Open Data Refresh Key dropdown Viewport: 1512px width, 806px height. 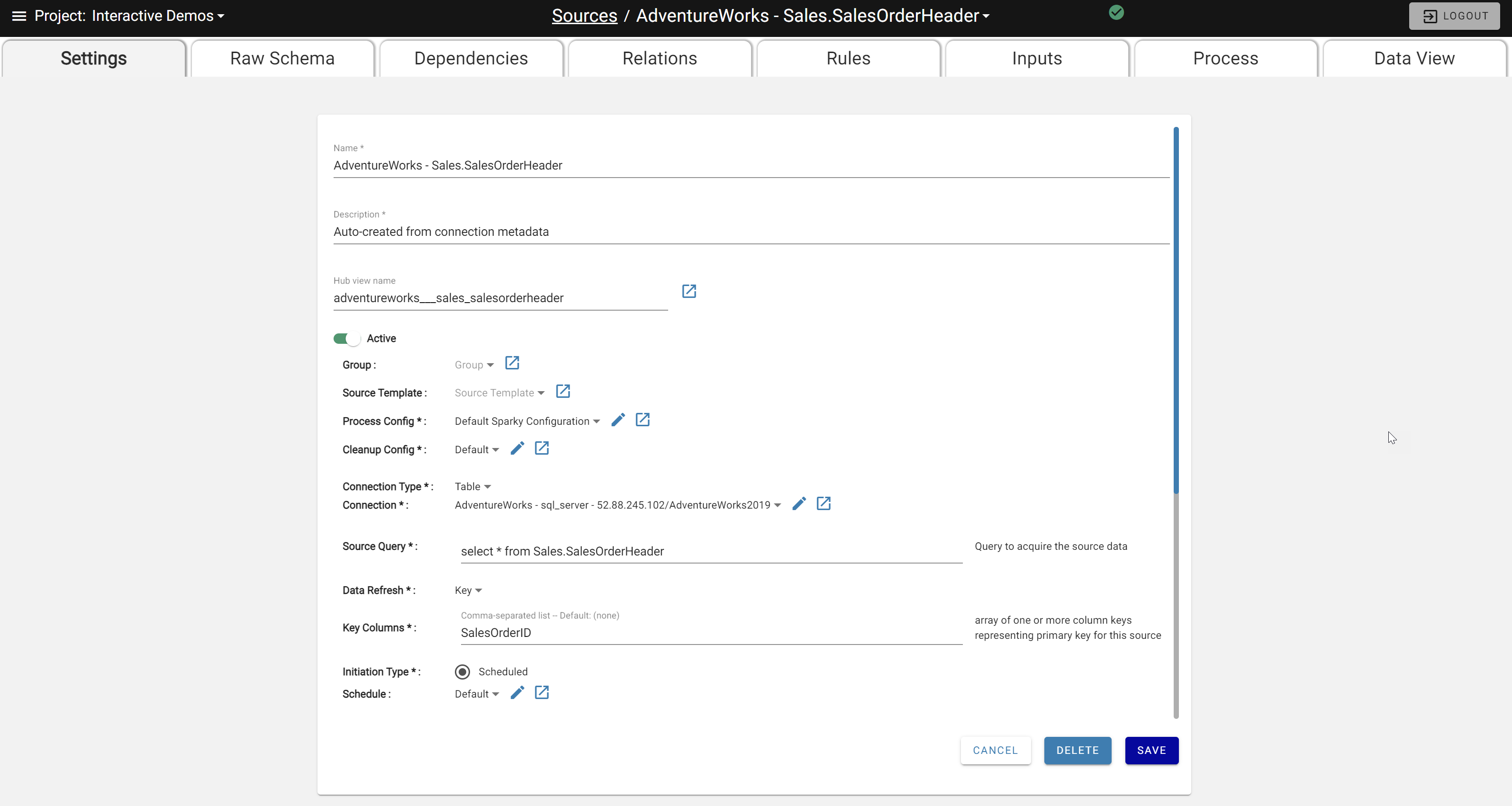click(468, 591)
